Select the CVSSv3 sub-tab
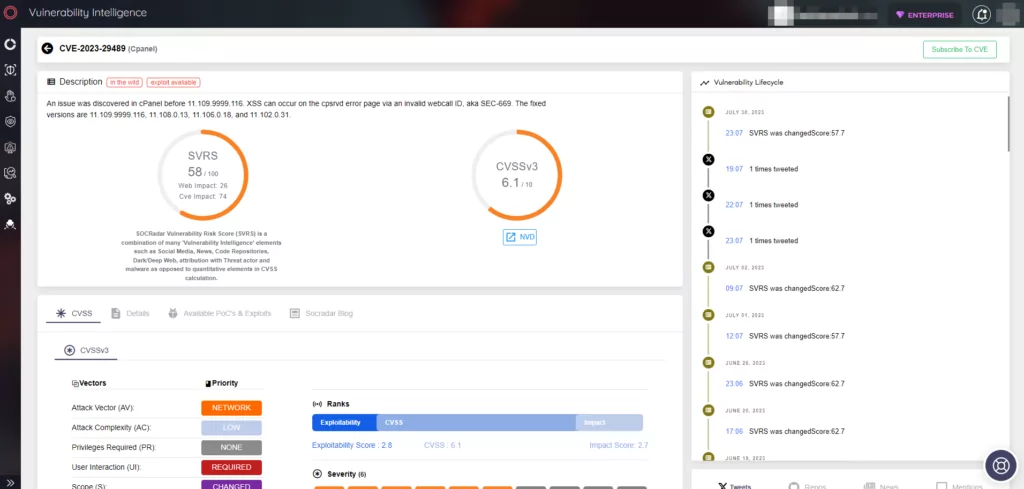The image size is (1024, 489). pos(86,351)
